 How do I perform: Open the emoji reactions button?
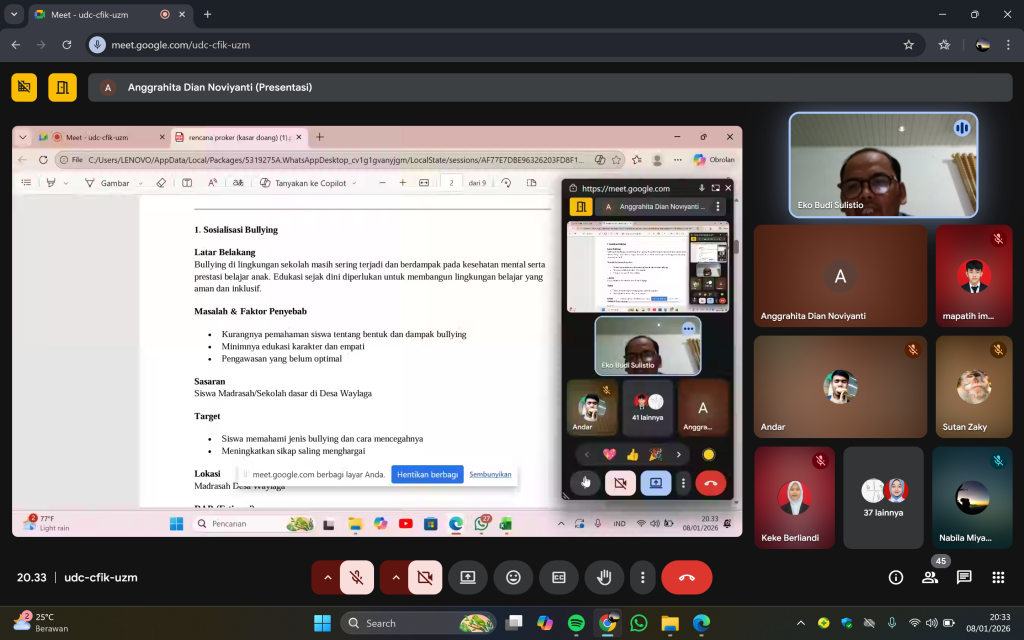pos(513,578)
